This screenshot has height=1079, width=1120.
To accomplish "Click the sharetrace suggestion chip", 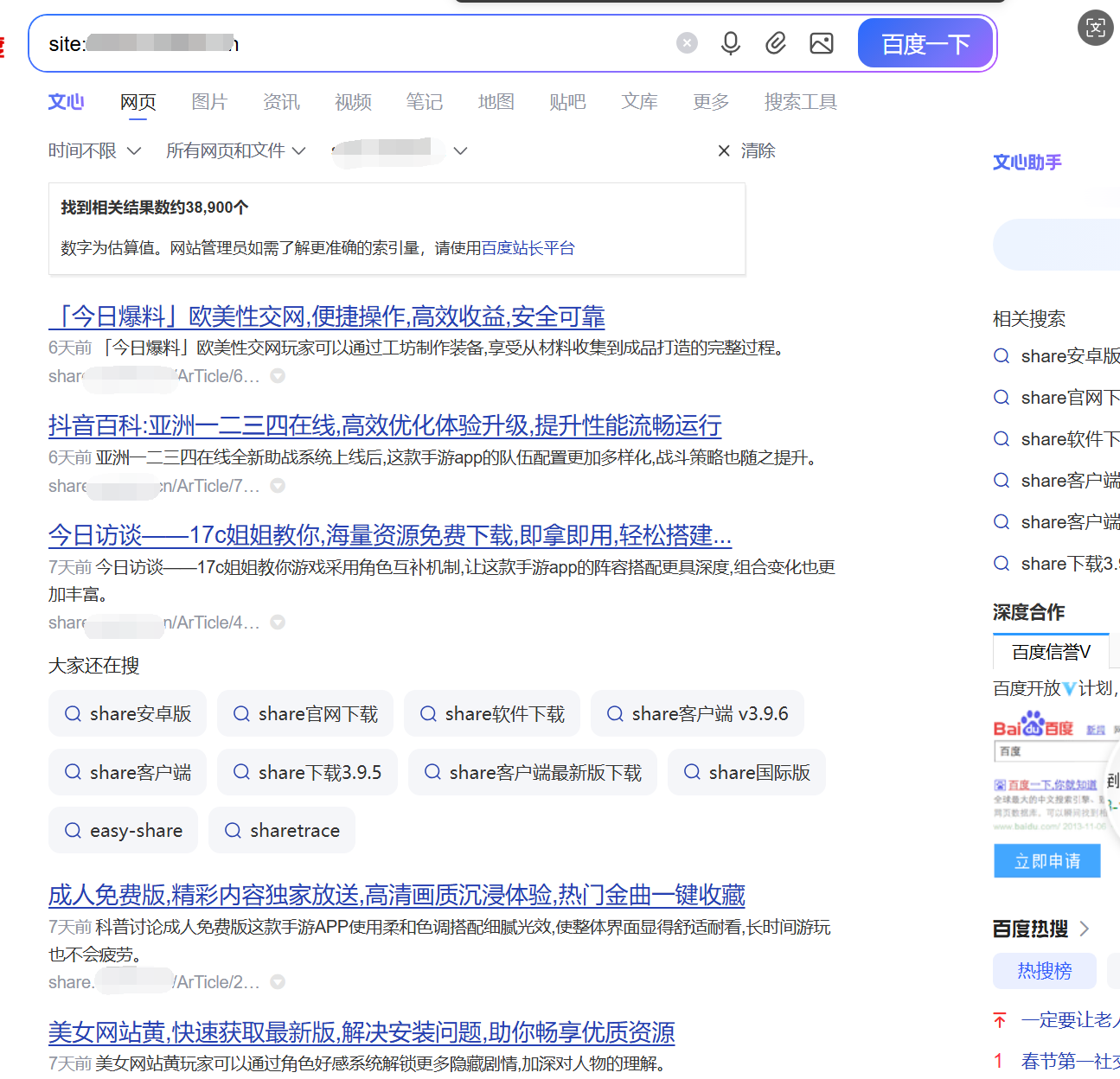I will (x=282, y=831).
